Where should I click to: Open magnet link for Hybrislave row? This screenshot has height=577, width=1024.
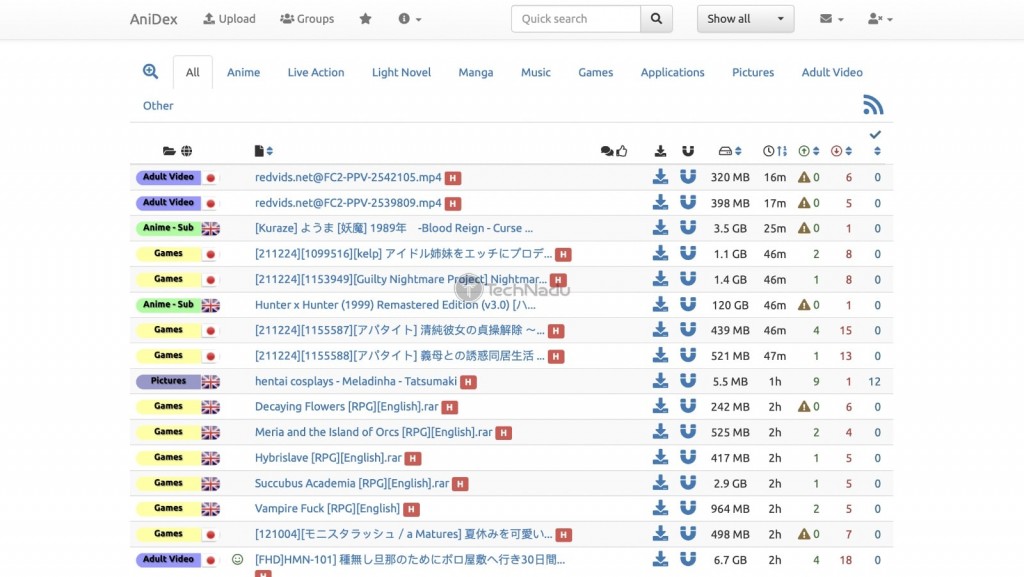[688, 457]
